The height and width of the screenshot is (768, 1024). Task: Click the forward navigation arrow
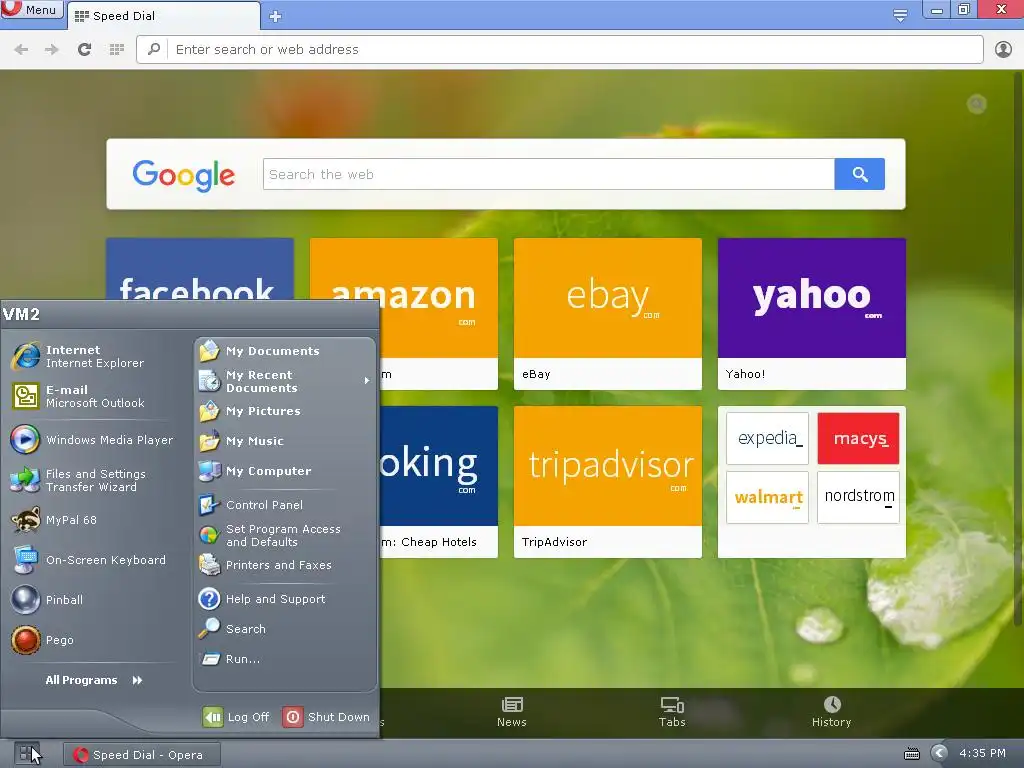pos(52,50)
